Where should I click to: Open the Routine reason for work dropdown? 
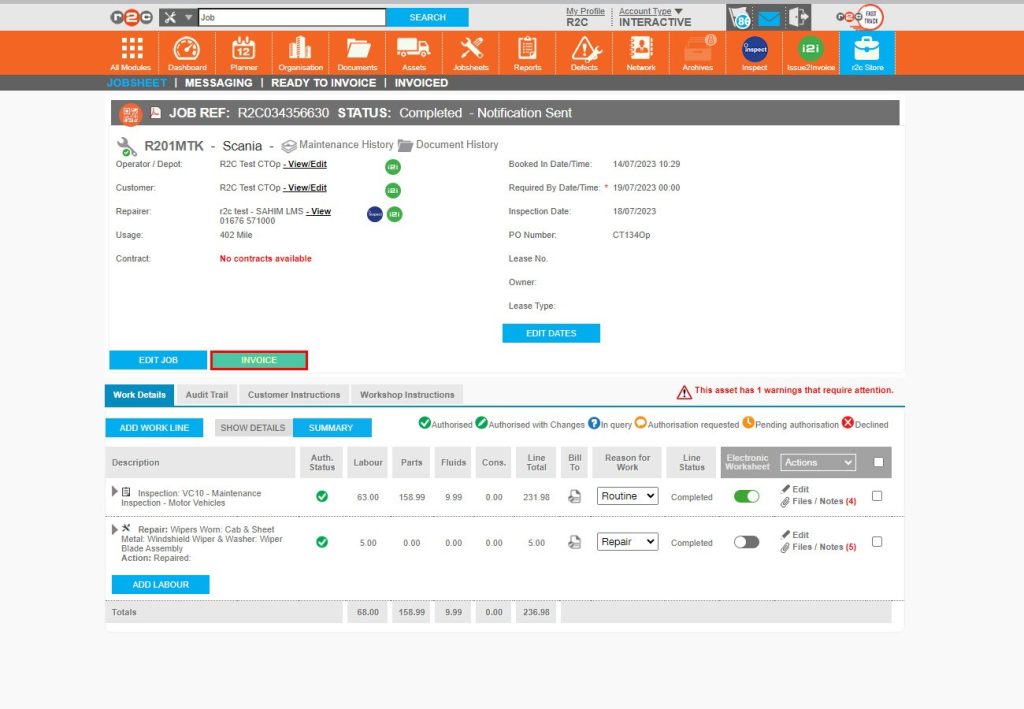(x=626, y=496)
